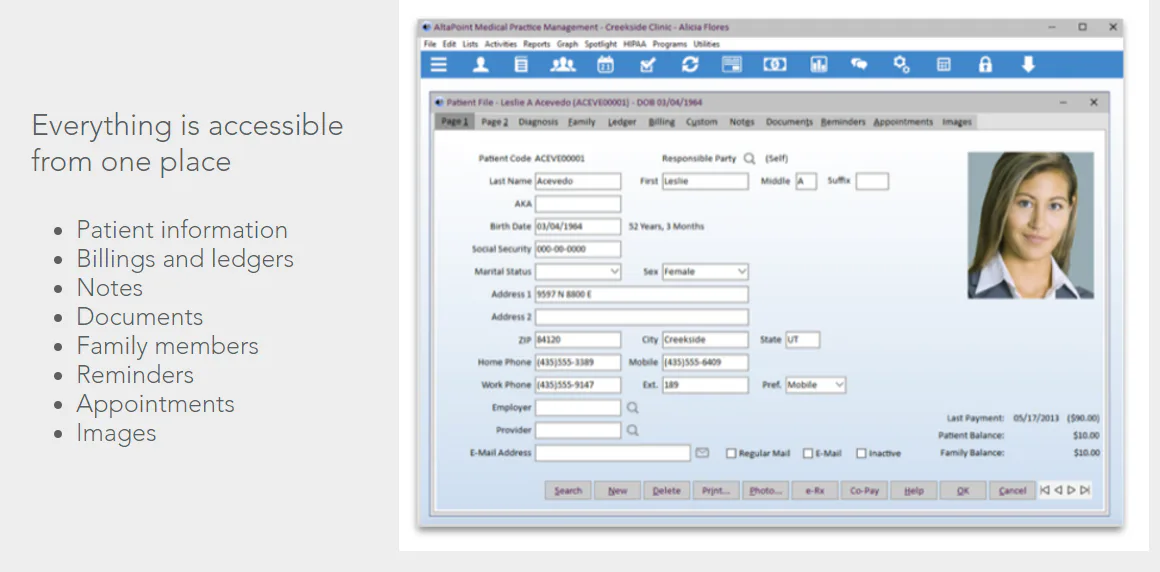Click Responsible Party magnifier search icon

pos(749,158)
